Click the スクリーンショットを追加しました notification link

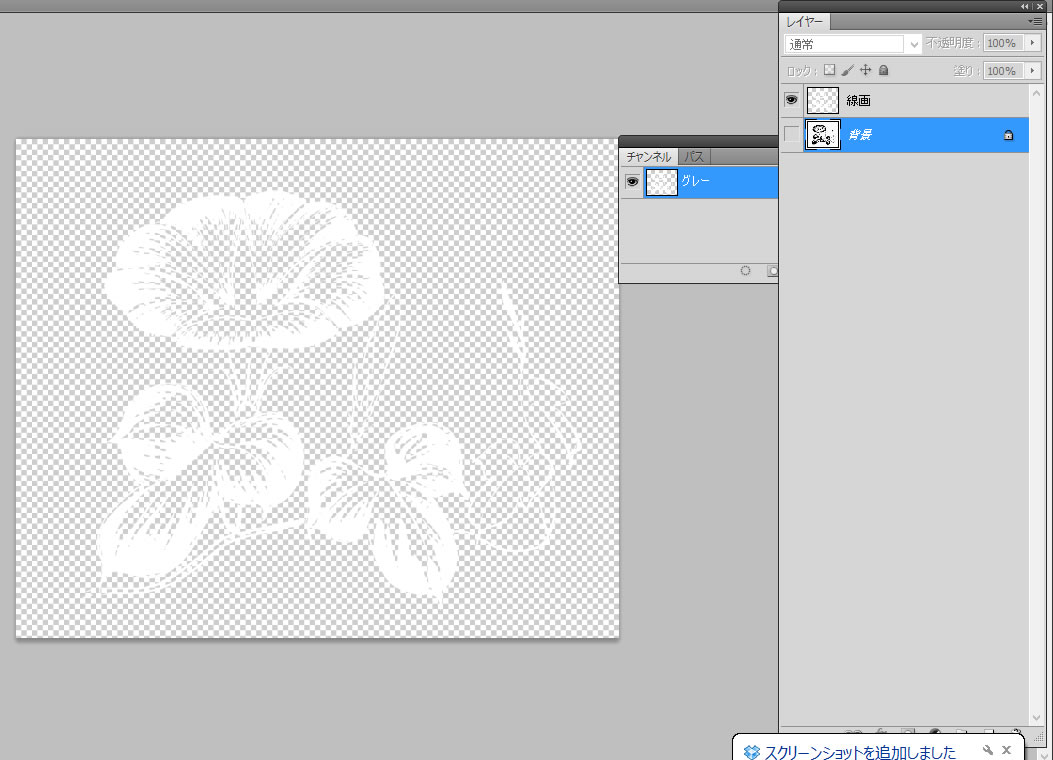(x=860, y=752)
